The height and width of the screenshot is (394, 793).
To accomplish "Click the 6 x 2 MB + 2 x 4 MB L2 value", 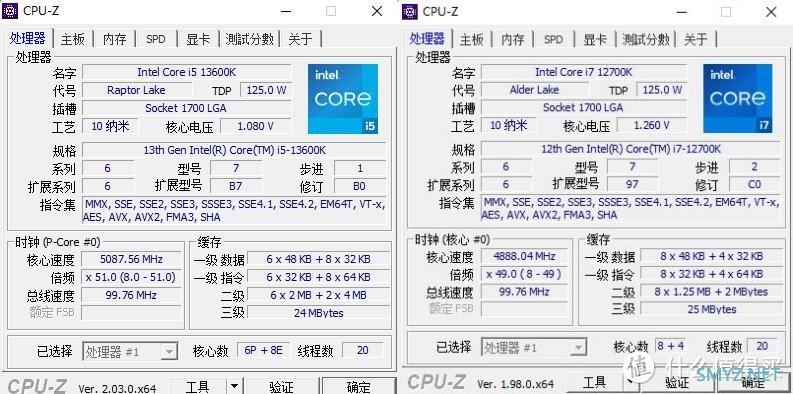I will (319, 295).
